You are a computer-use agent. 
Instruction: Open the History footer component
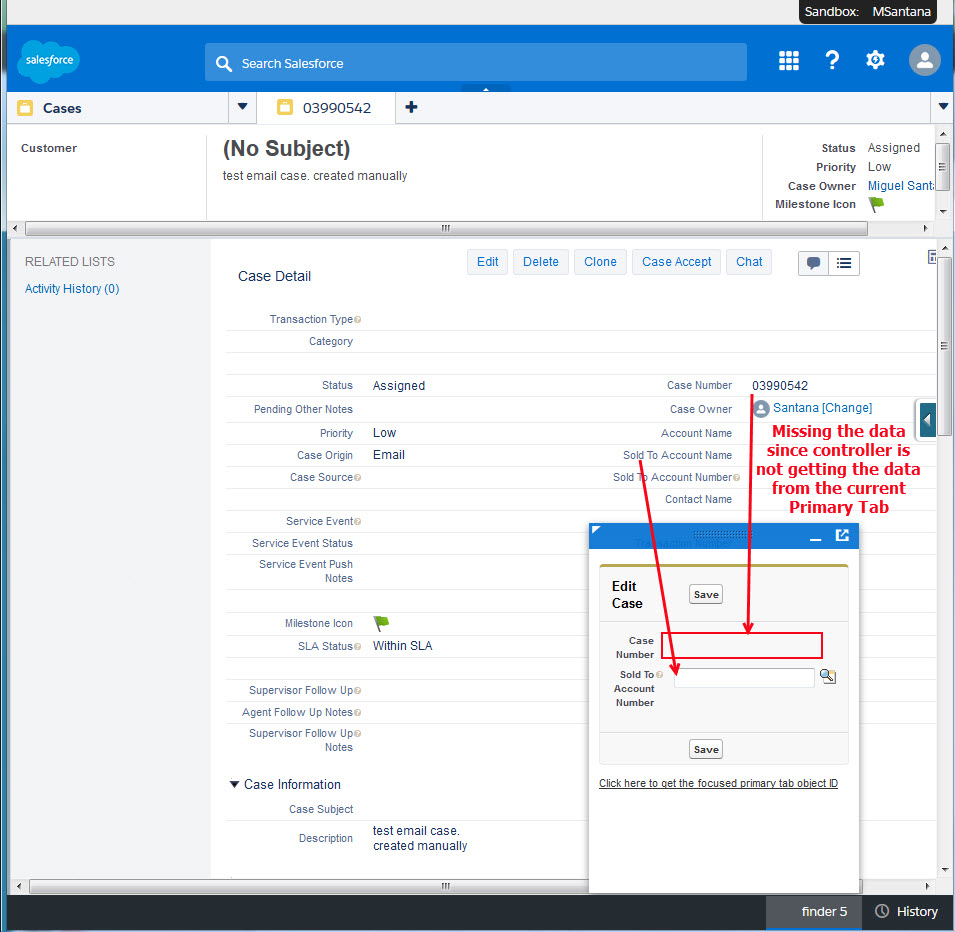point(907,911)
